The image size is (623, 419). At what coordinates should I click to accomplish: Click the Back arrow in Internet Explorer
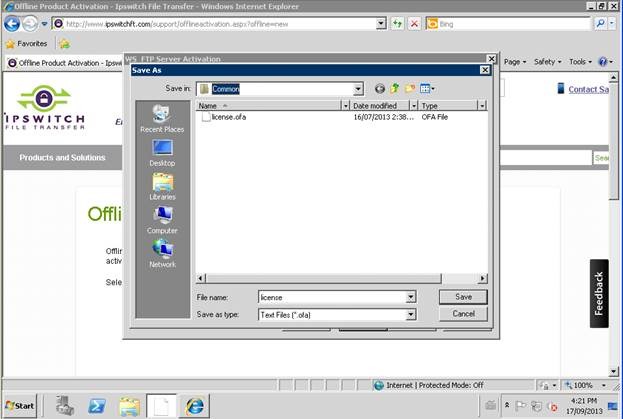[x=12, y=24]
